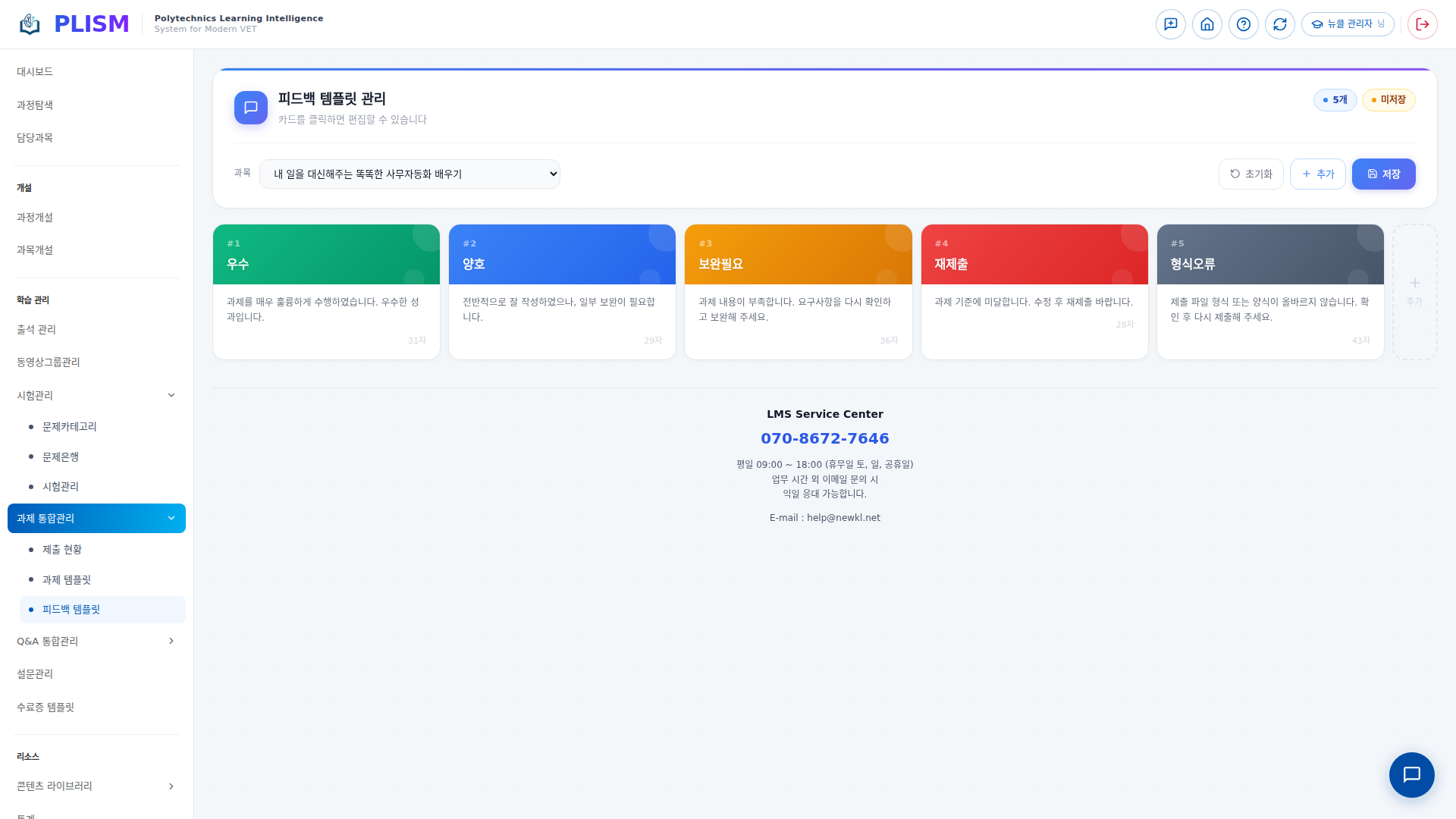The height and width of the screenshot is (819, 1456).
Task: Go to home via house icon
Action: click(1207, 24)
